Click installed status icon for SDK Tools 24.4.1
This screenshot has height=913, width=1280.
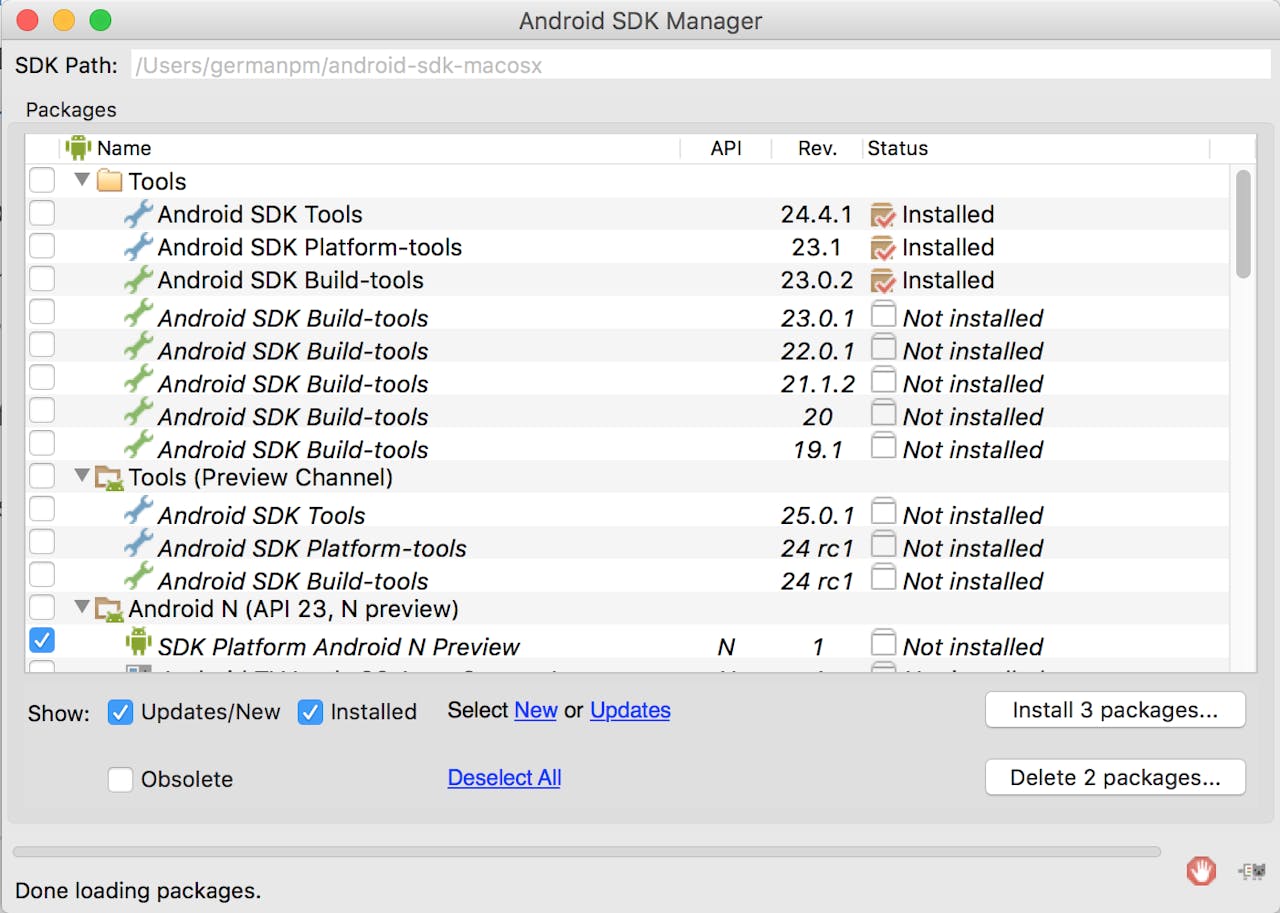click(x=883, y=214)
